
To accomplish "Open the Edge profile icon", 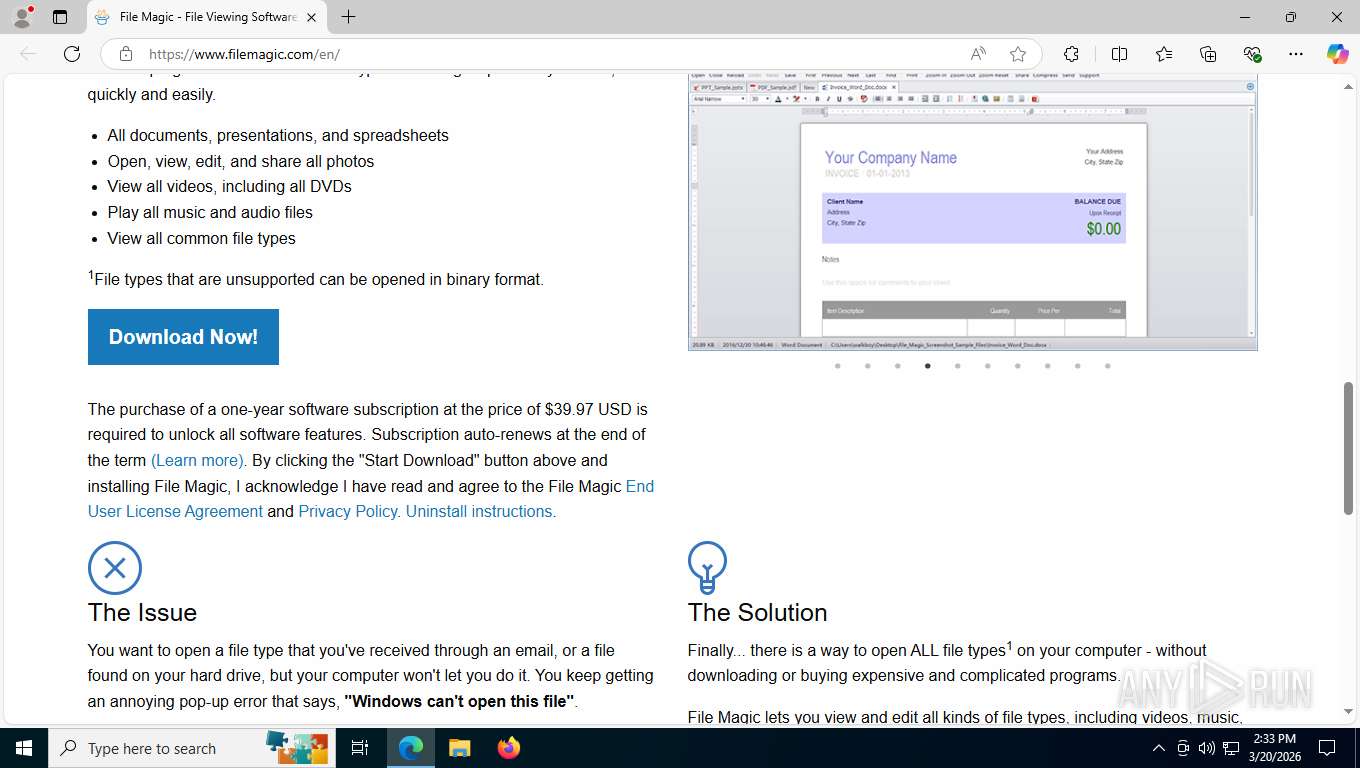I will pyautogui.click(x=21, y=17).
